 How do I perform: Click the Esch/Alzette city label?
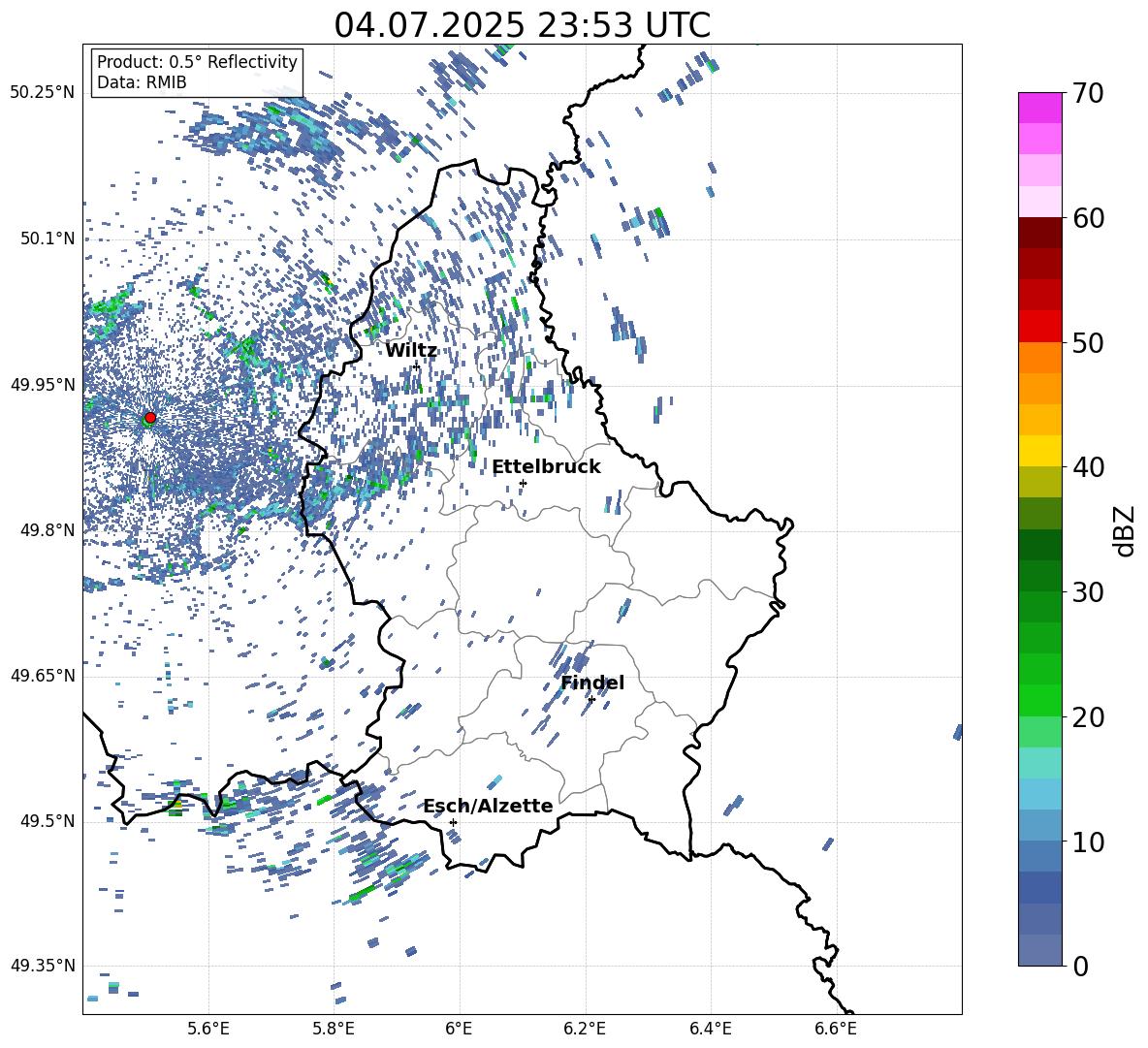(488, 806)
